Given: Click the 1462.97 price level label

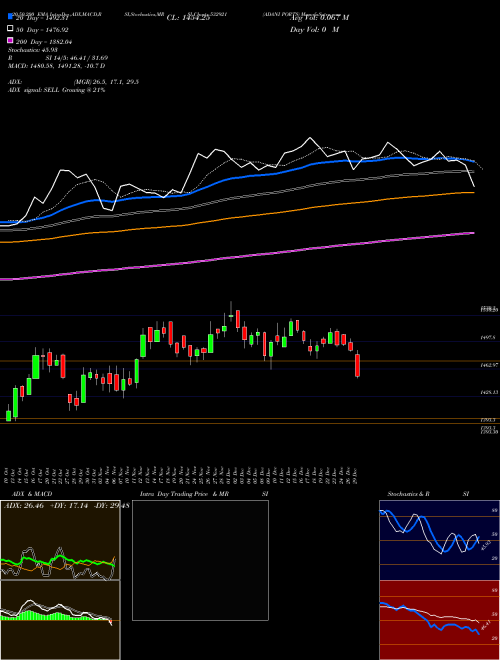Looking at the screenshot, I should click(489, 365).
